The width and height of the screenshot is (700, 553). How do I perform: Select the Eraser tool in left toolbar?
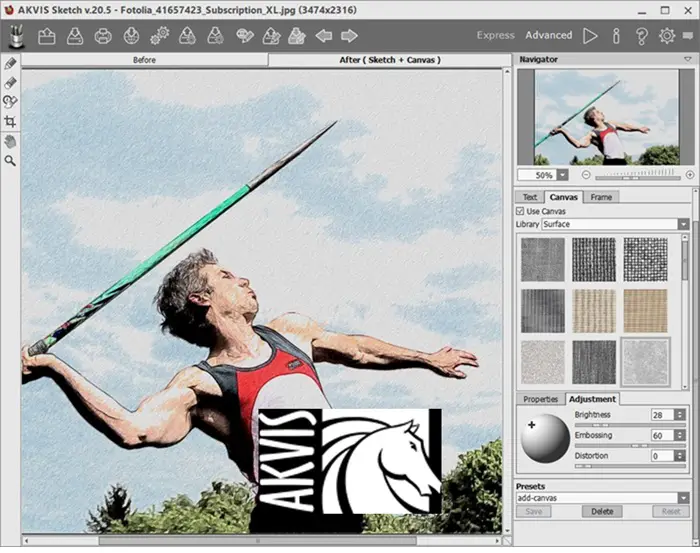click(10, 83)
